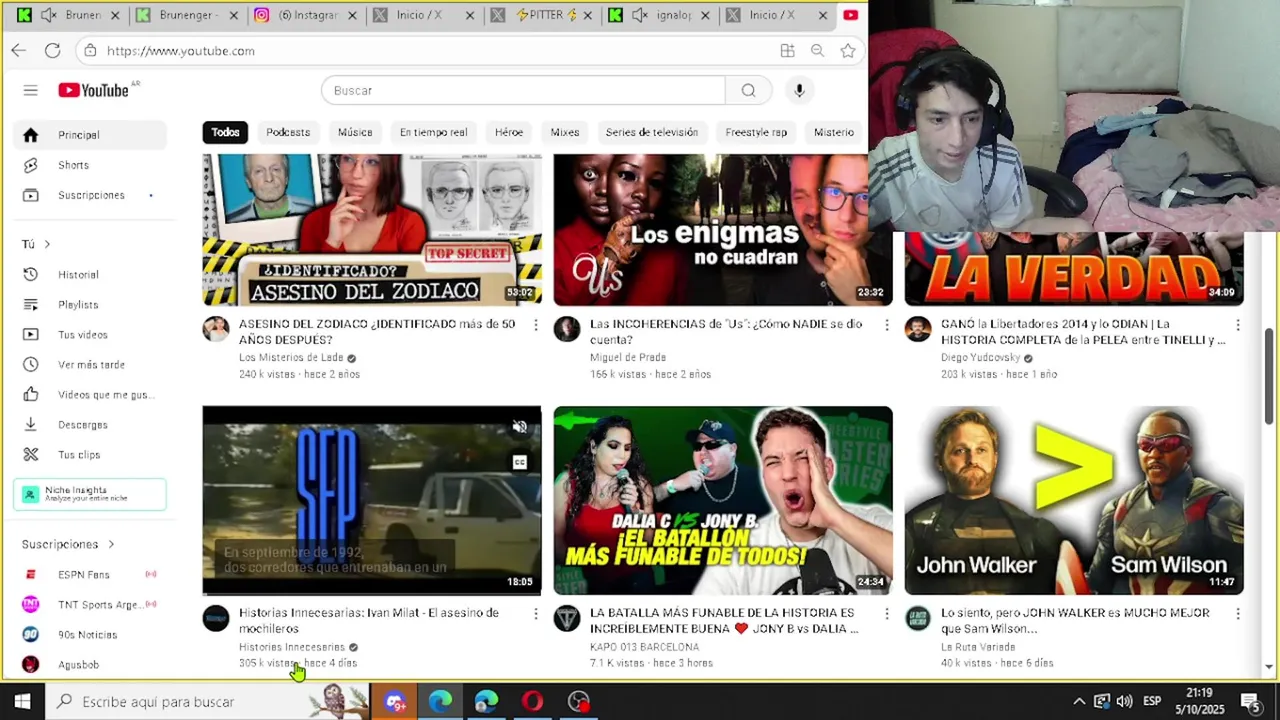
Task: Open the YouTube guide hamburger menu
Action: [x=30, y=90]
